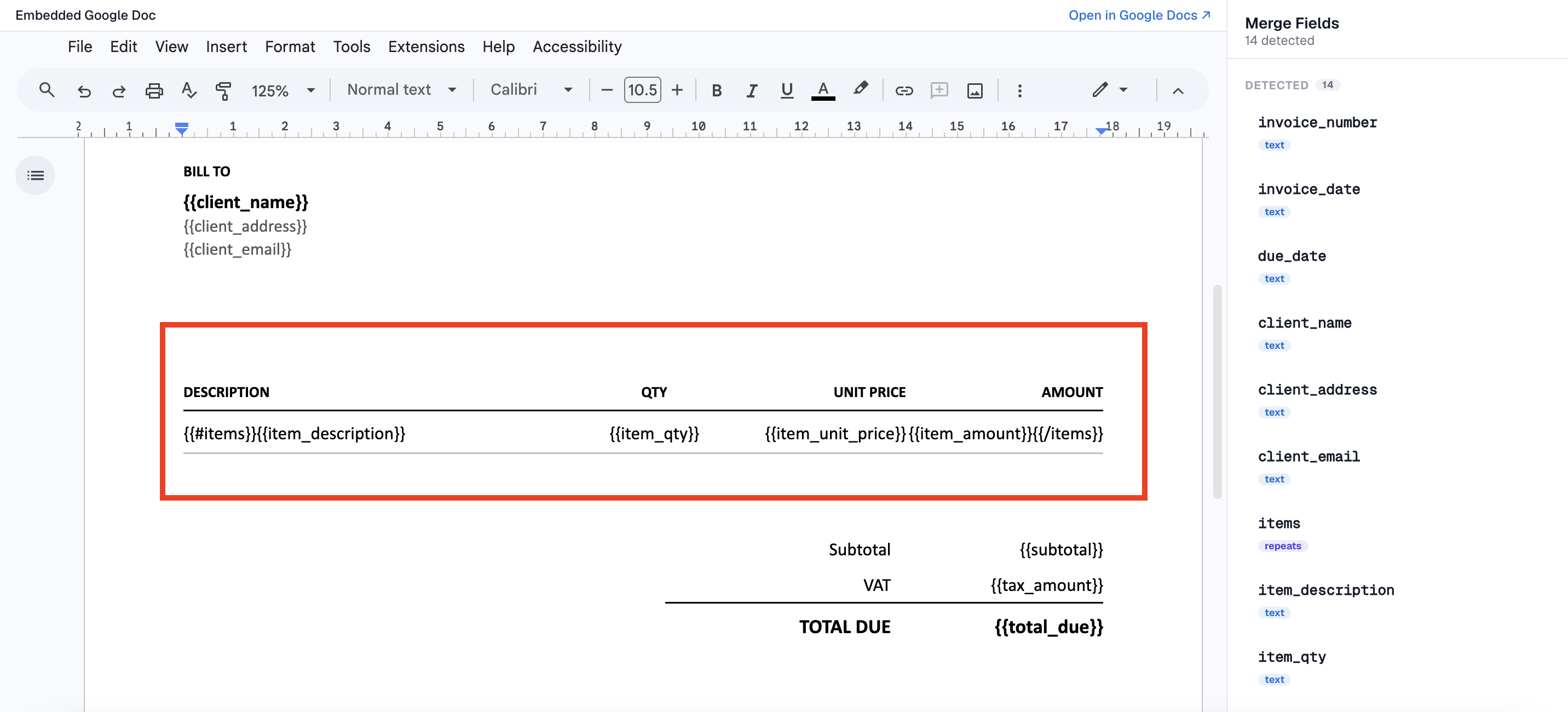Click the DESCRIPTION column header

[227, 392]
